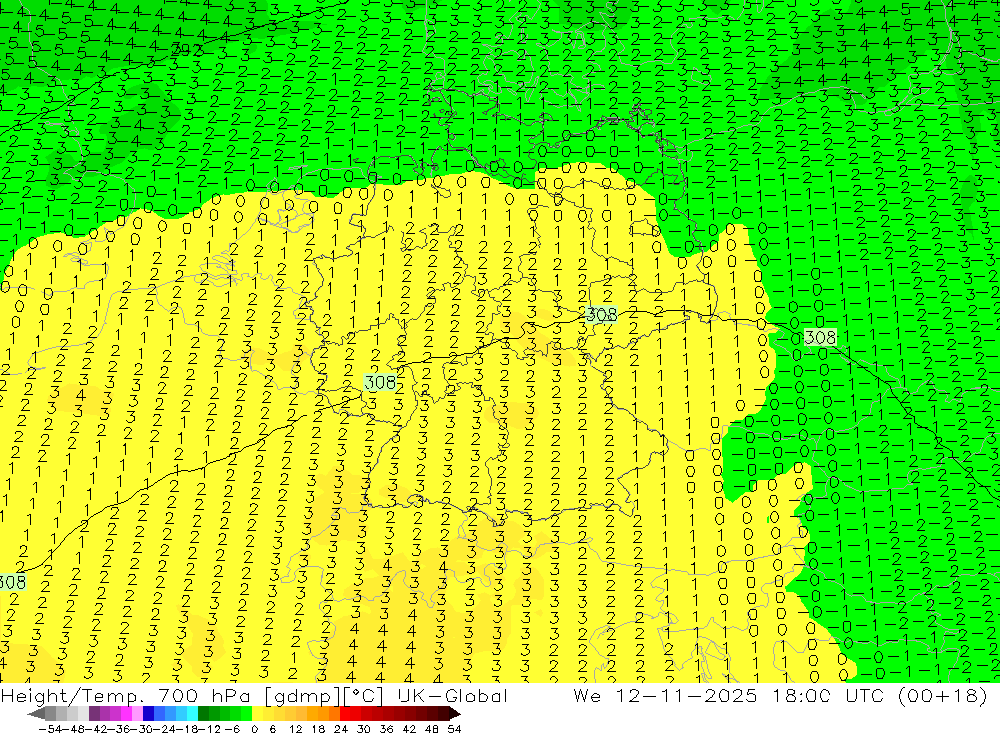This screenshot has height=733, width=1000.
Task: Click the "18" legend value
Action: 318,729
